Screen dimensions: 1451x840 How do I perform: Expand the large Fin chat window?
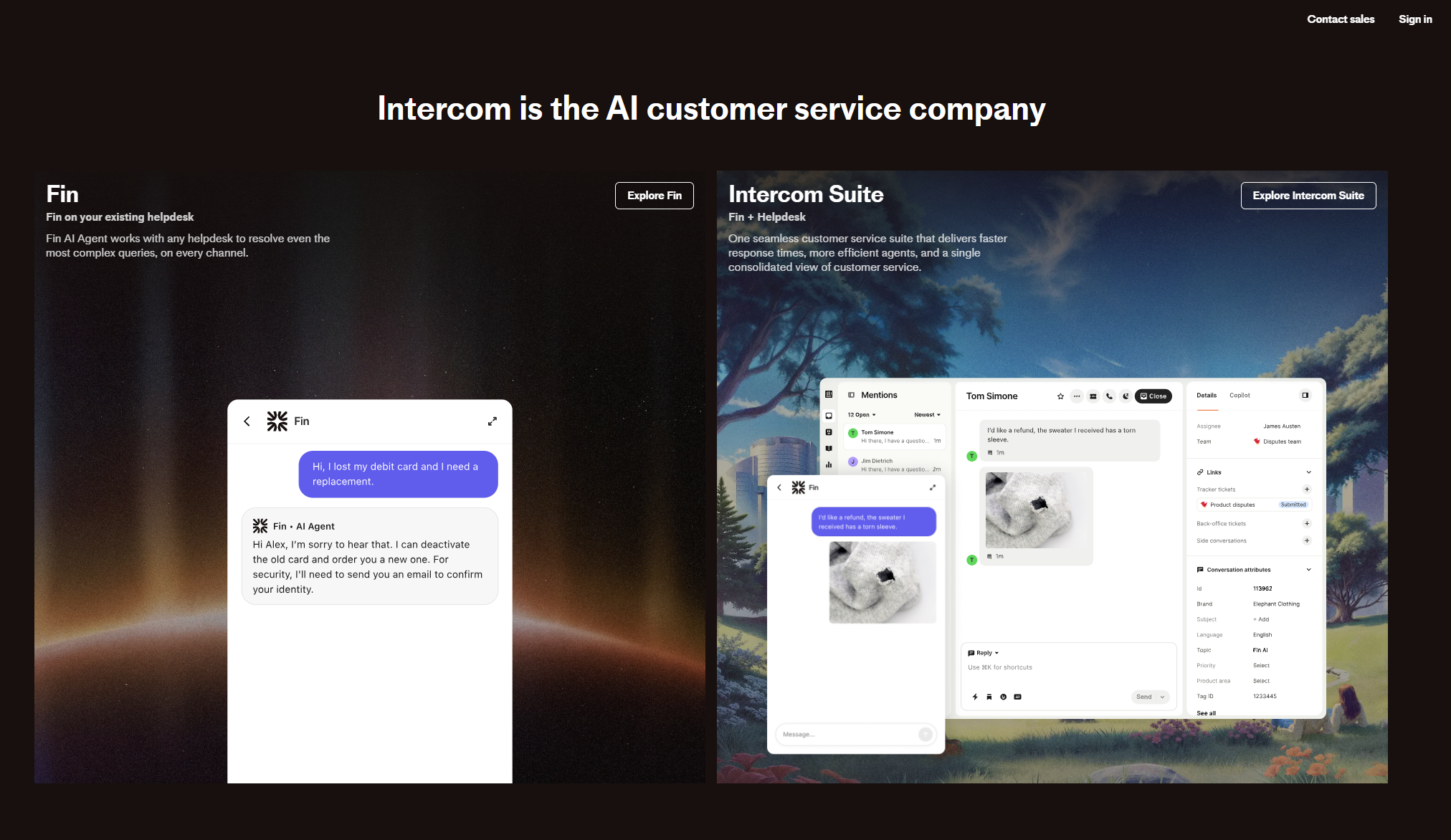point(492,421)
